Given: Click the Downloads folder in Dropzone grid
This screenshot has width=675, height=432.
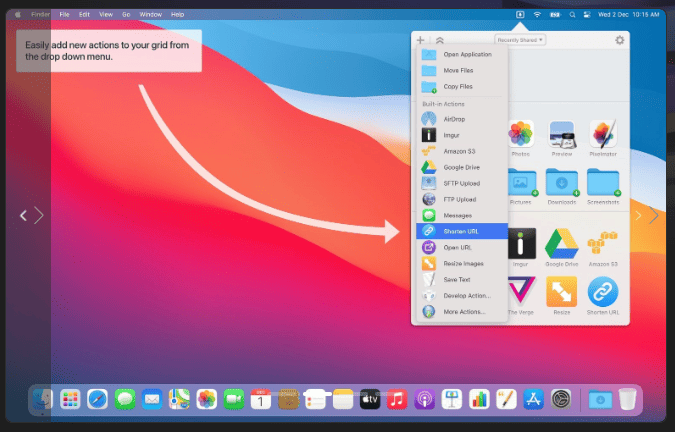Looking at the screenshot, I should pos(562,182).
